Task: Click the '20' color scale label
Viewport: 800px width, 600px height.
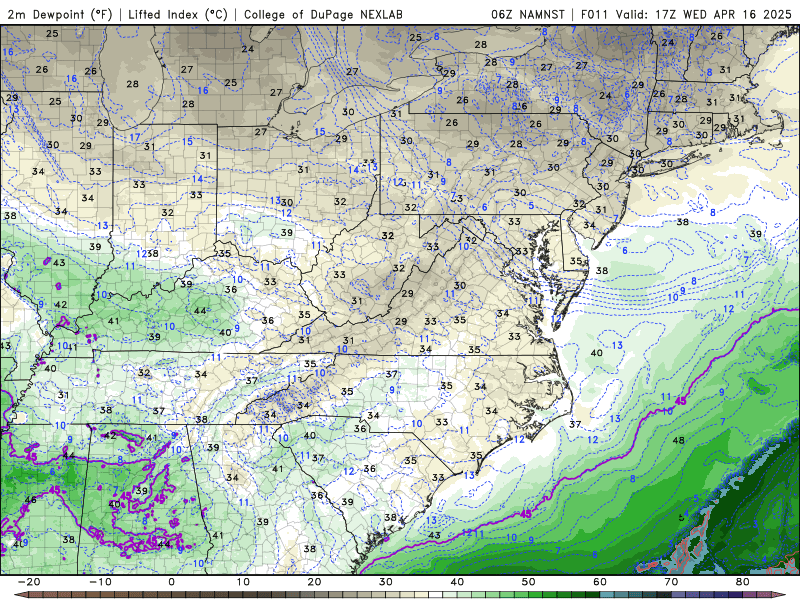Action: (314, 582)
